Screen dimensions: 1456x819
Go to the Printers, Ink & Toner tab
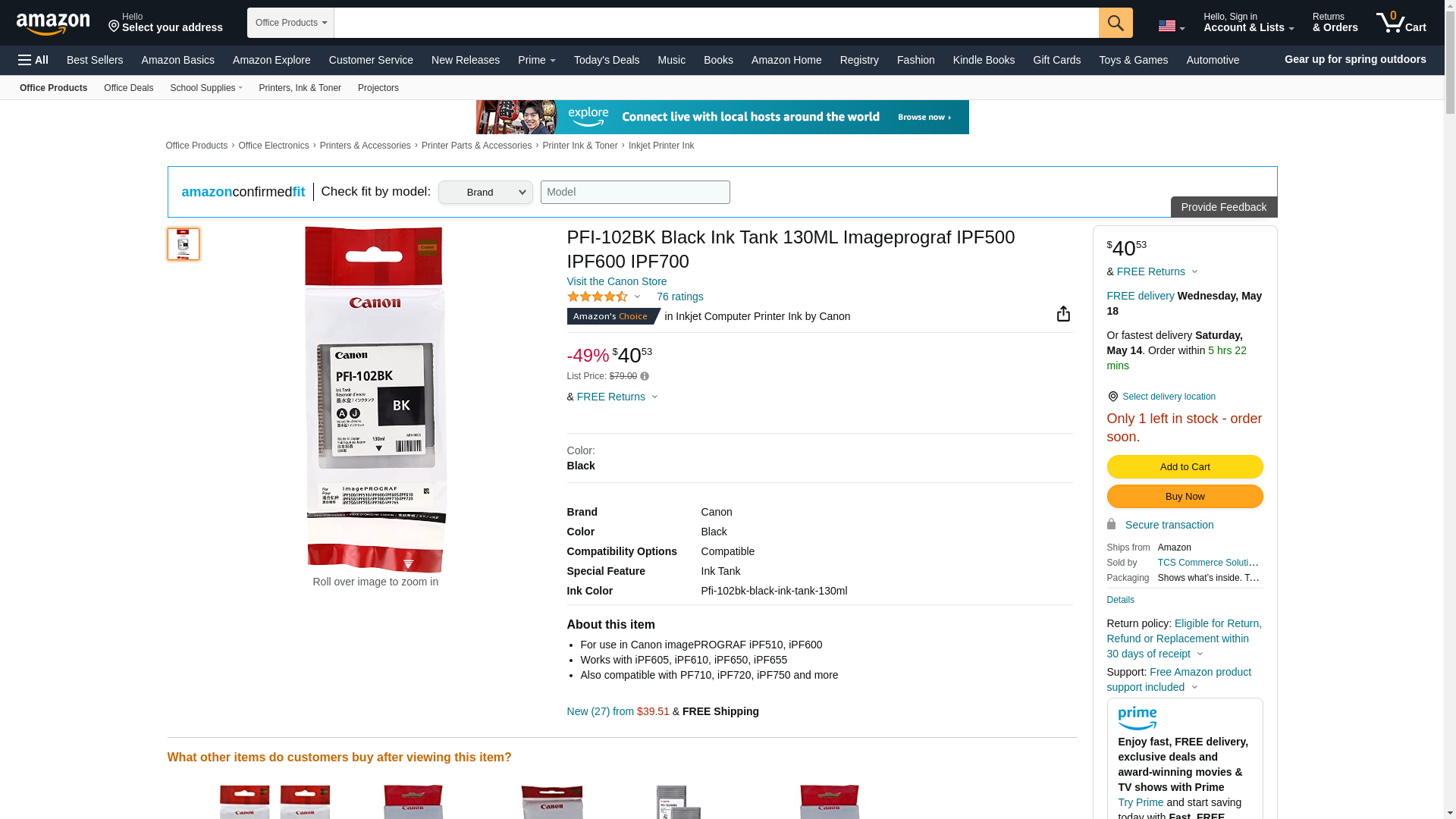click(300, 88)
